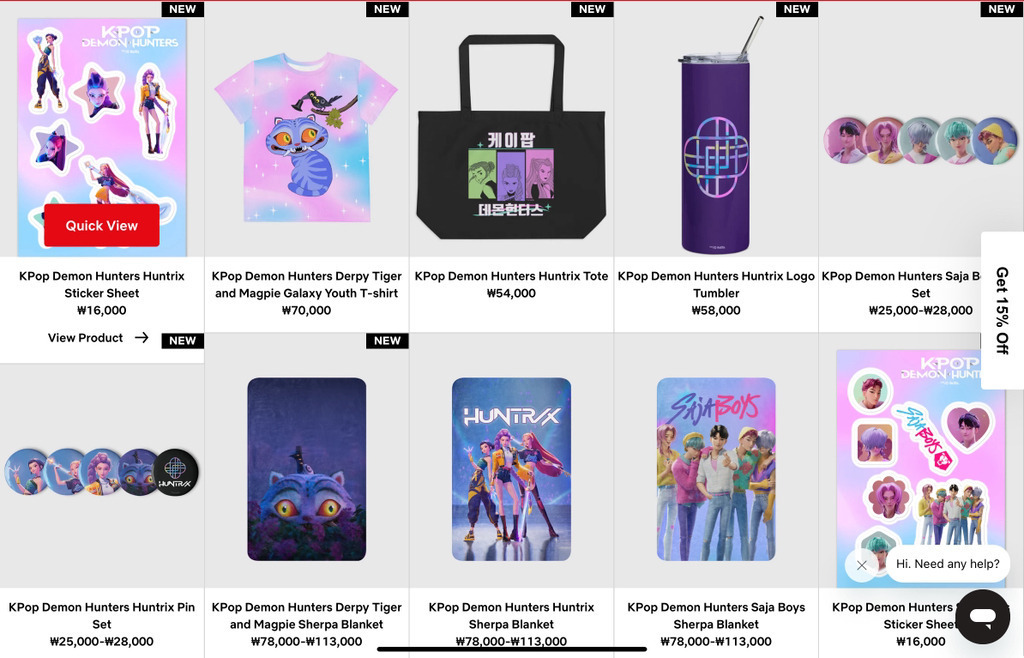Select the purple Huntrix Logo Tumbler image
The height and width of the screenshot is (658, 1024).
pyautogui.click(x=716, y=136)
